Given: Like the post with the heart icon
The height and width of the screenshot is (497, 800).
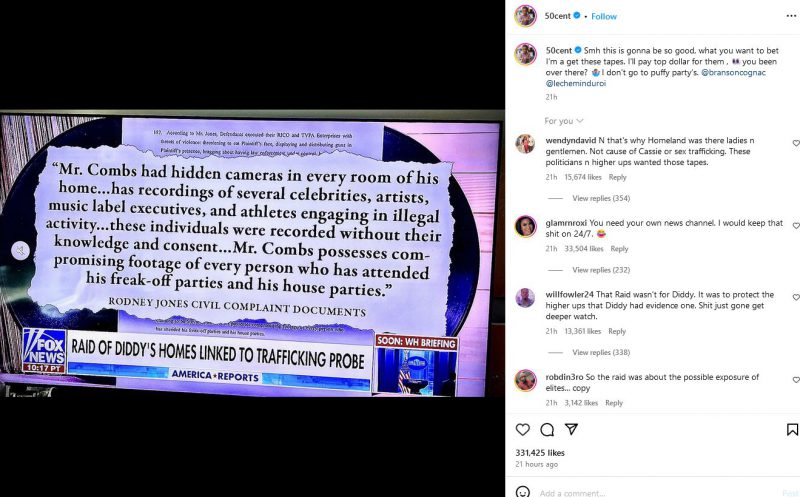Looking at the screenshot, I should (x=522, y=430).
